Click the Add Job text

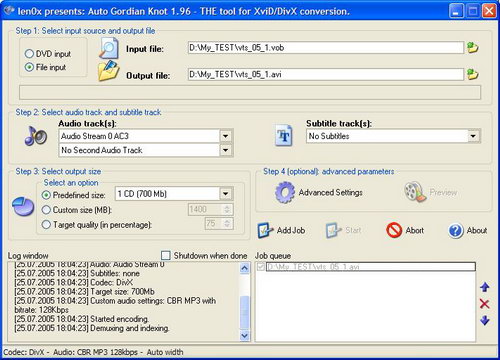[x=291, y=230]
